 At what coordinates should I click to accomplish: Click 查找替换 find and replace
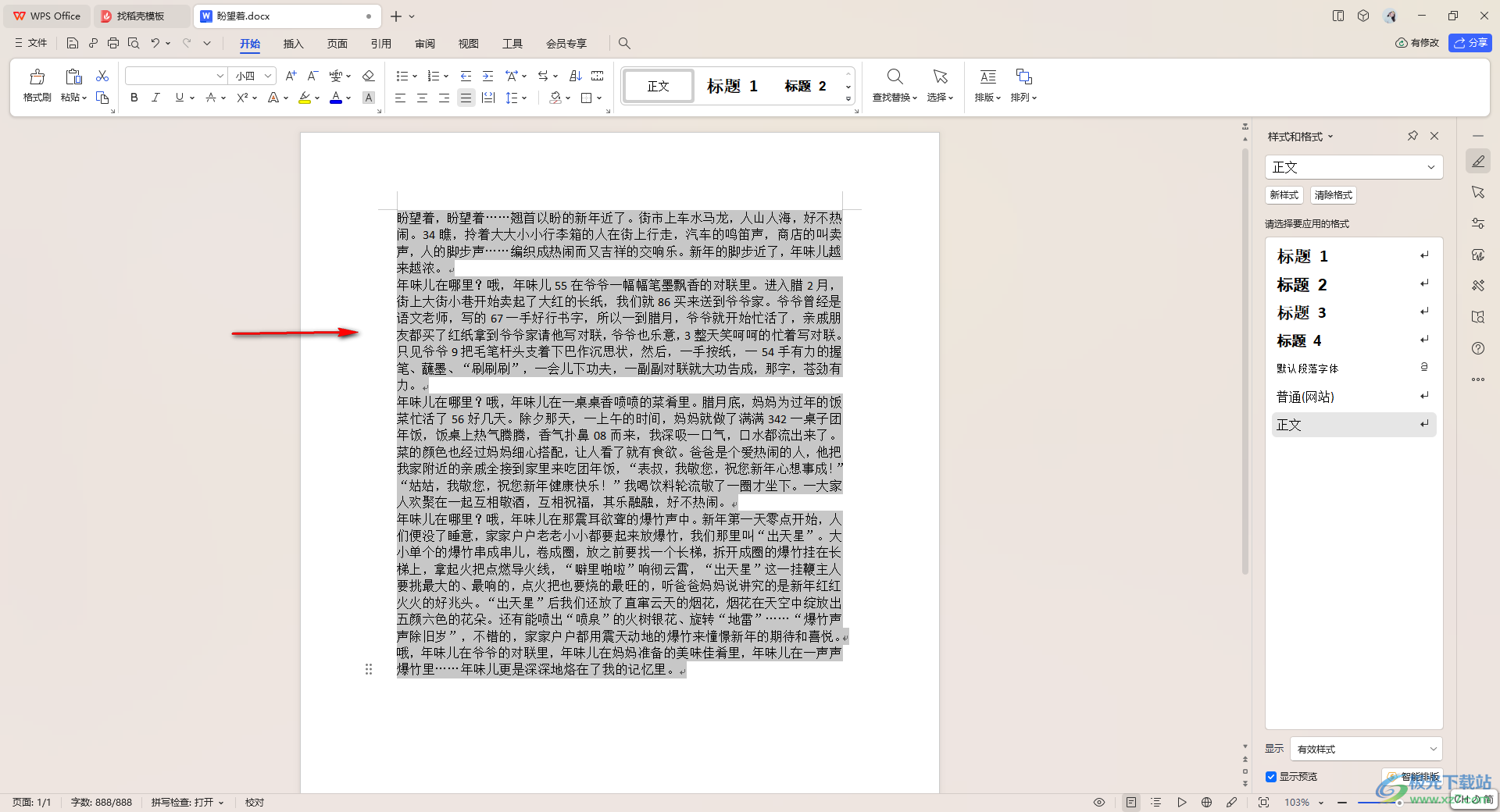pos(895,85)
